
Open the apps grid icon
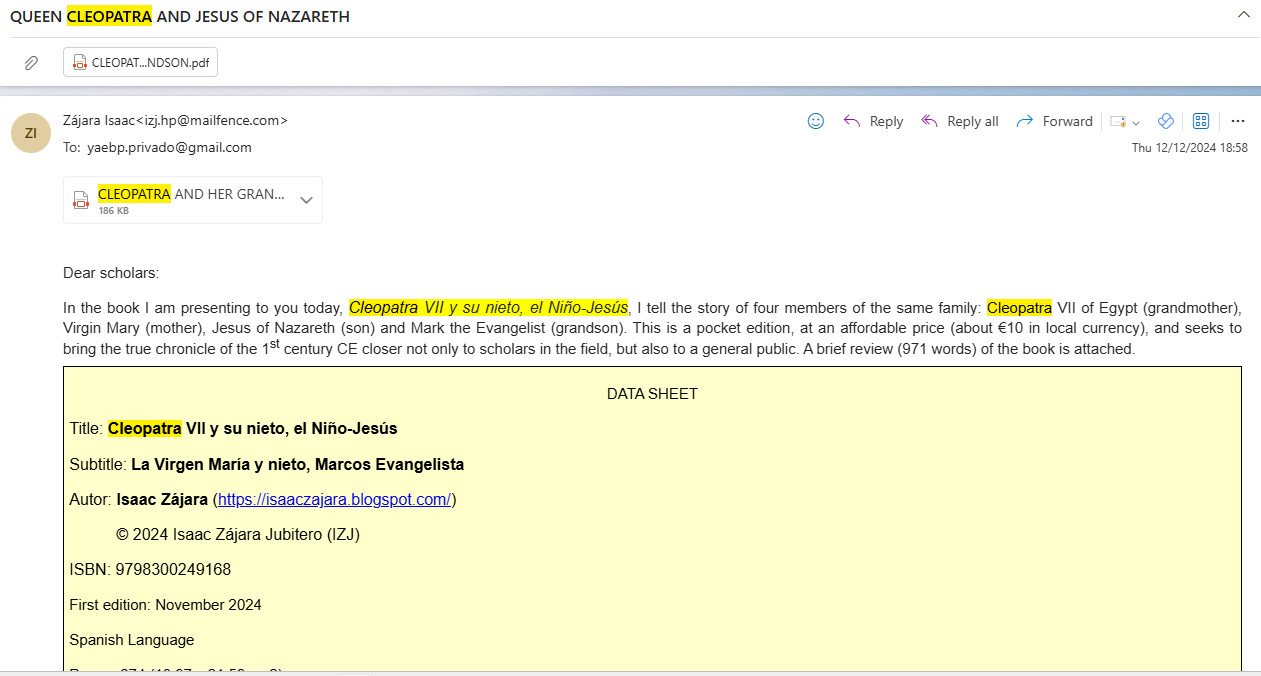coord(1201,121)
